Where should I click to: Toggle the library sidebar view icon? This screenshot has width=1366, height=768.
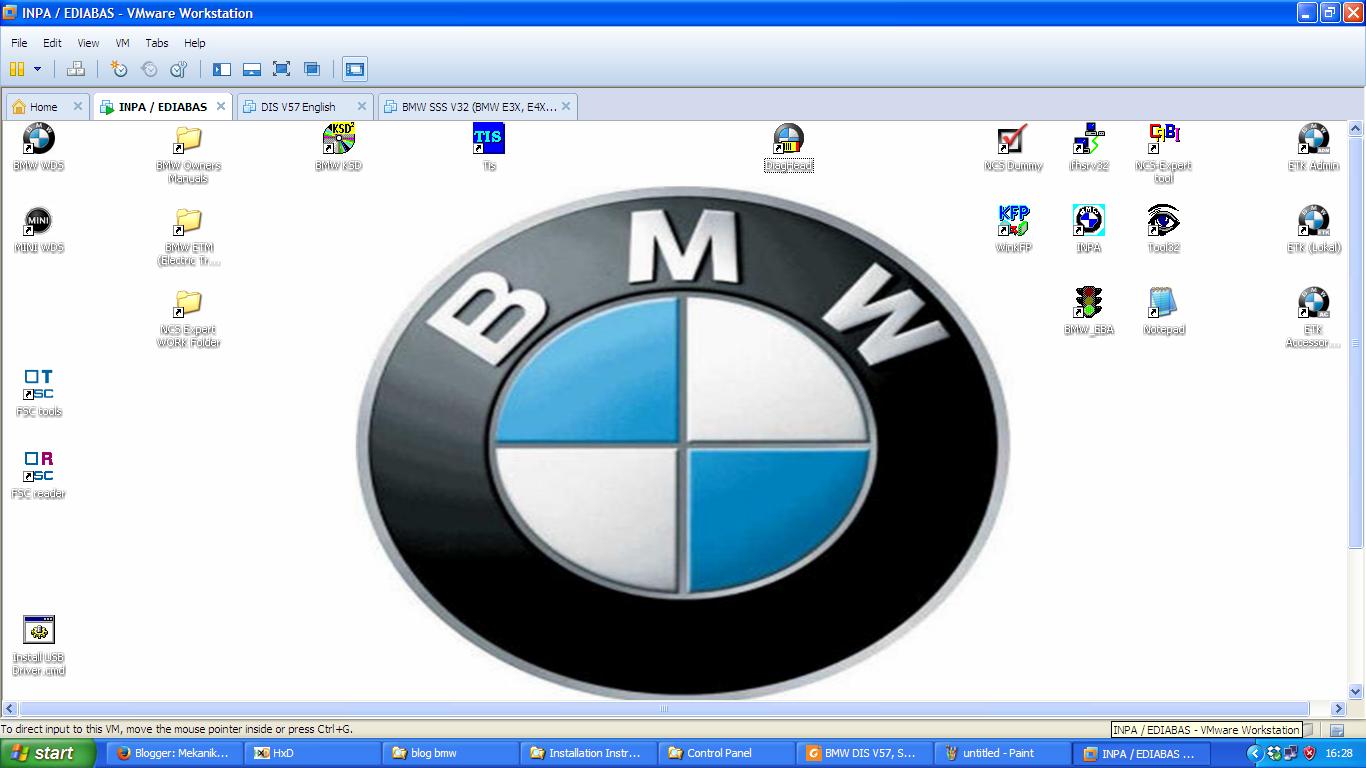[222, 69]
